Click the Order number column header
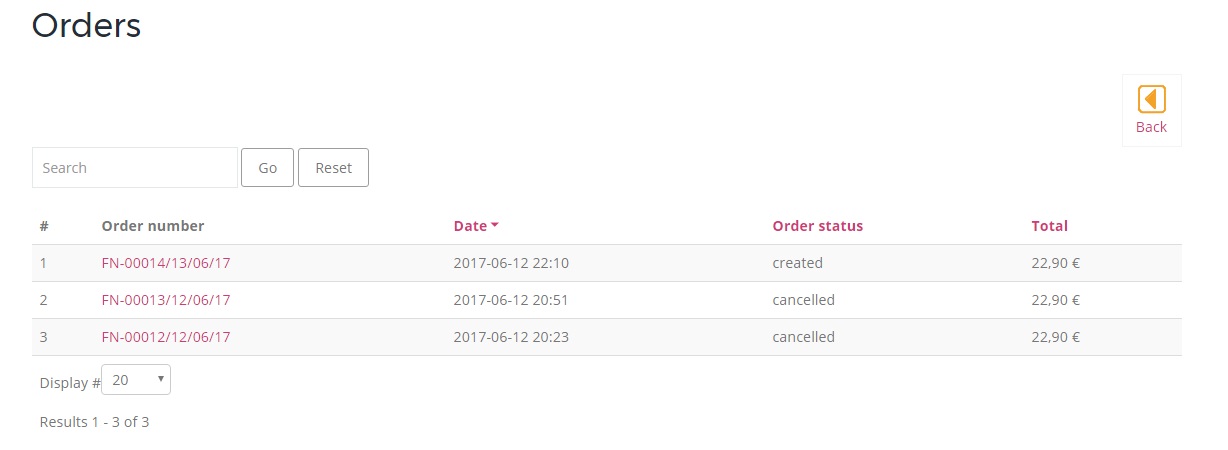1228x450 pixels. [152, 226]
